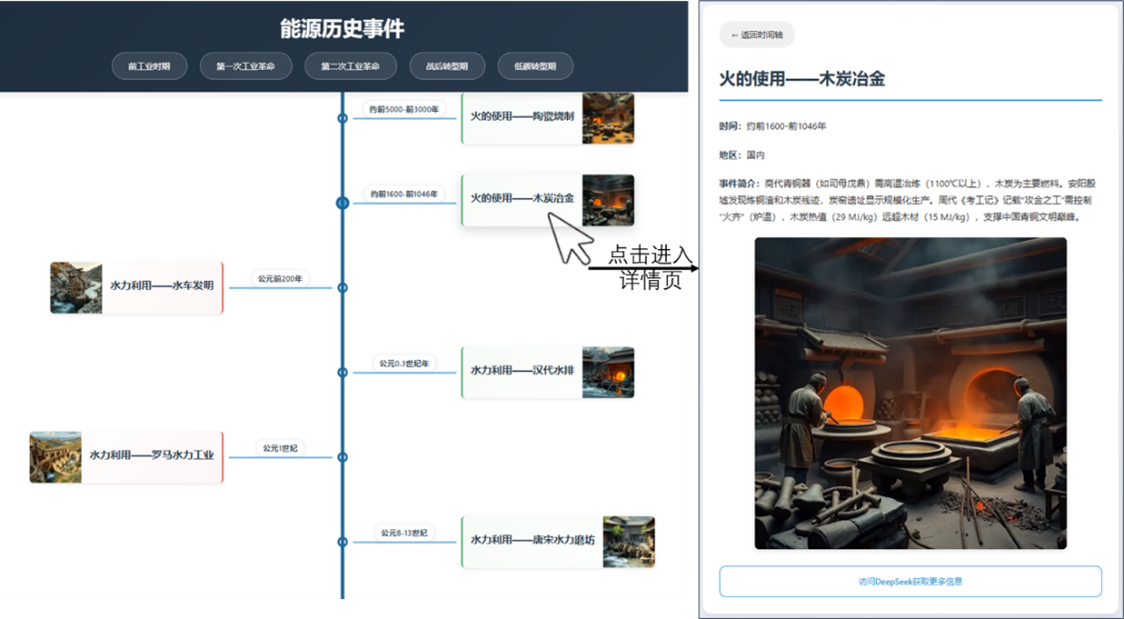Select the 低碳转型期 tab

click(x=536, y=67)
